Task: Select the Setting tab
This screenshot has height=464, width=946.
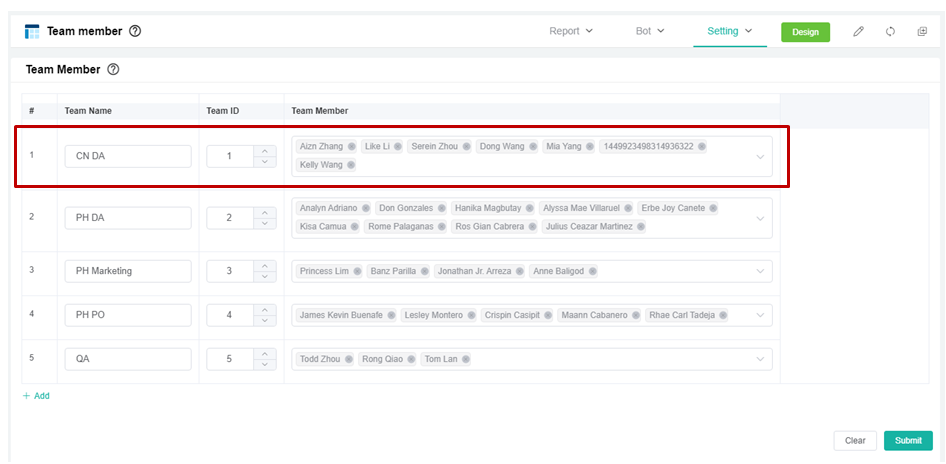Action: pos(729,31)
